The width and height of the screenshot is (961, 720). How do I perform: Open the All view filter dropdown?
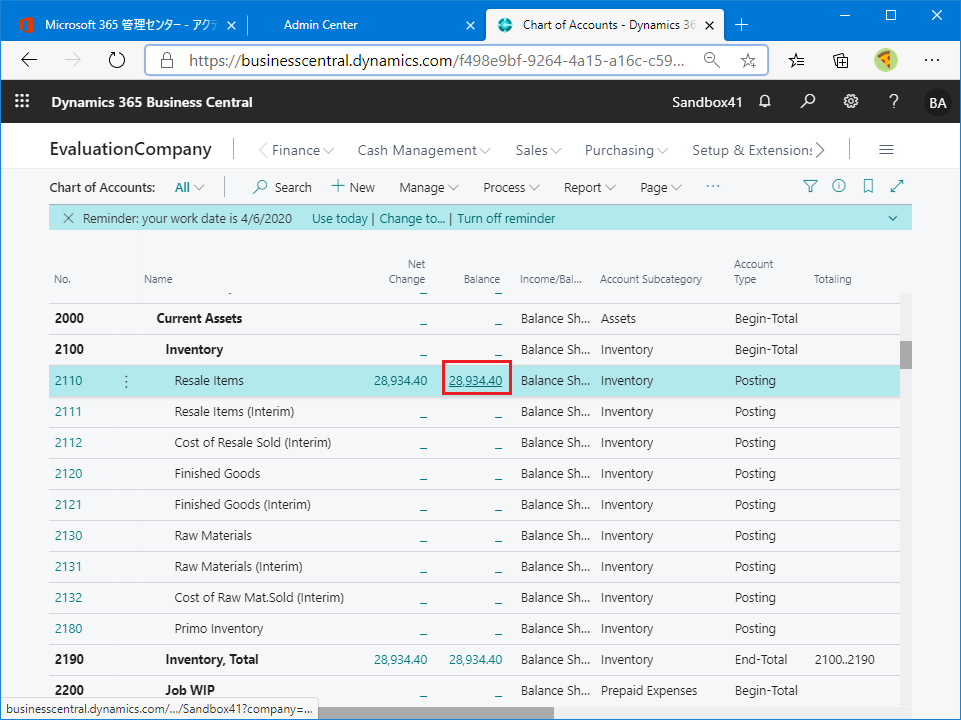[x=189, y=188]
